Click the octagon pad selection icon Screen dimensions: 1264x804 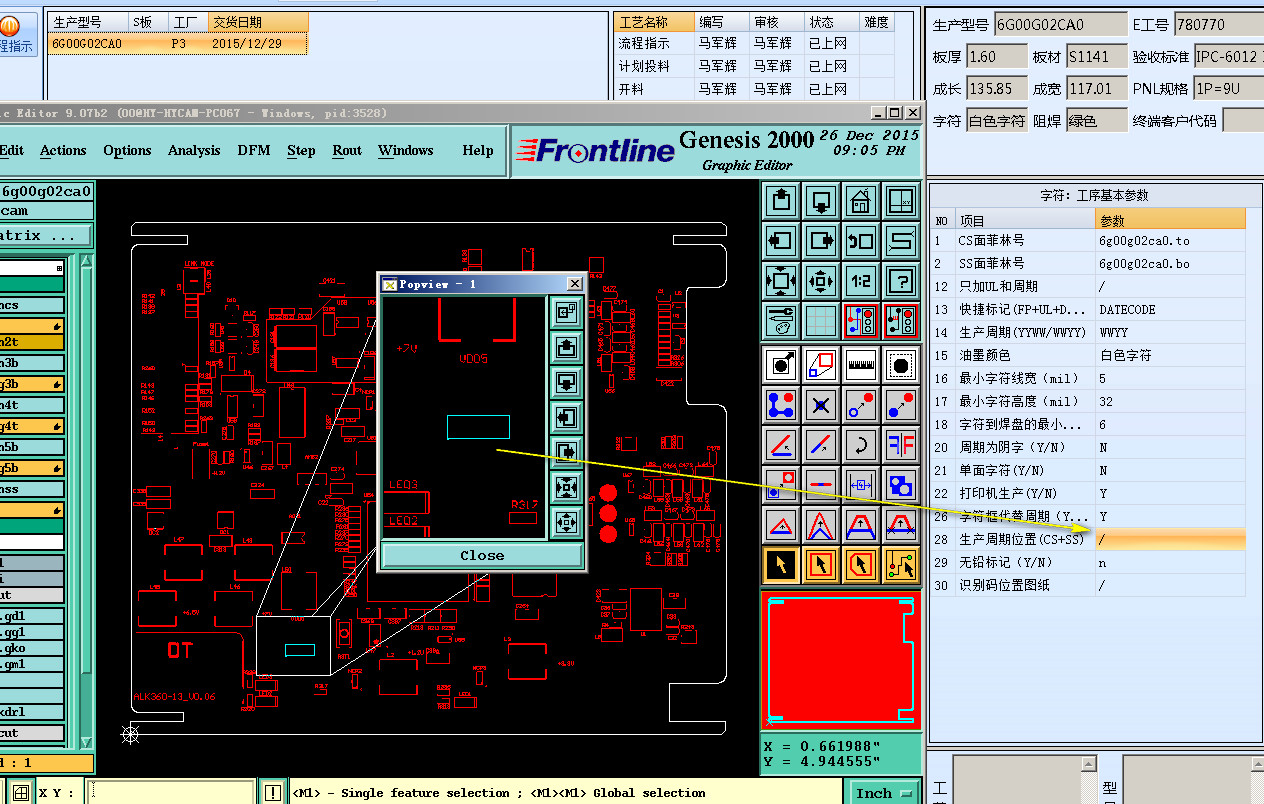pyautogui.click(x=901, y=365)
